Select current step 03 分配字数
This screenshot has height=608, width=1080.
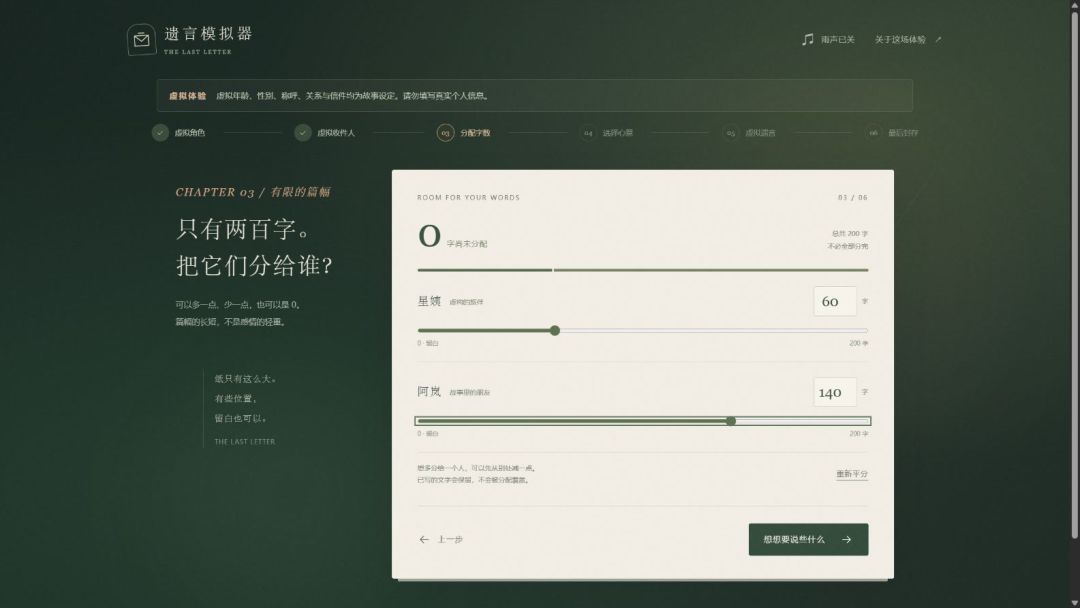tap(464, 133)
